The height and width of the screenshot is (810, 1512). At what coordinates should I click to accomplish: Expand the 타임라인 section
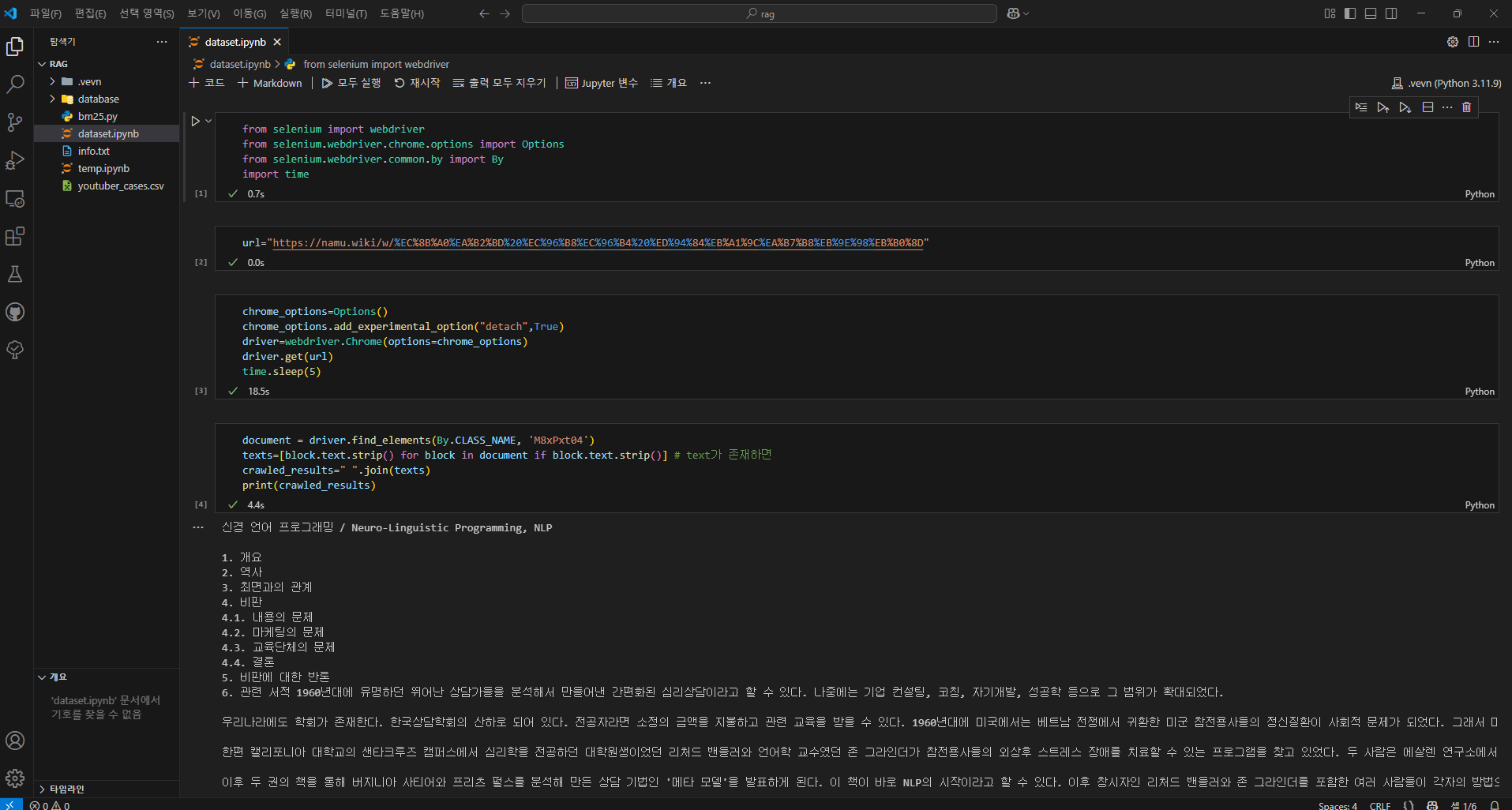pos(66,789)
